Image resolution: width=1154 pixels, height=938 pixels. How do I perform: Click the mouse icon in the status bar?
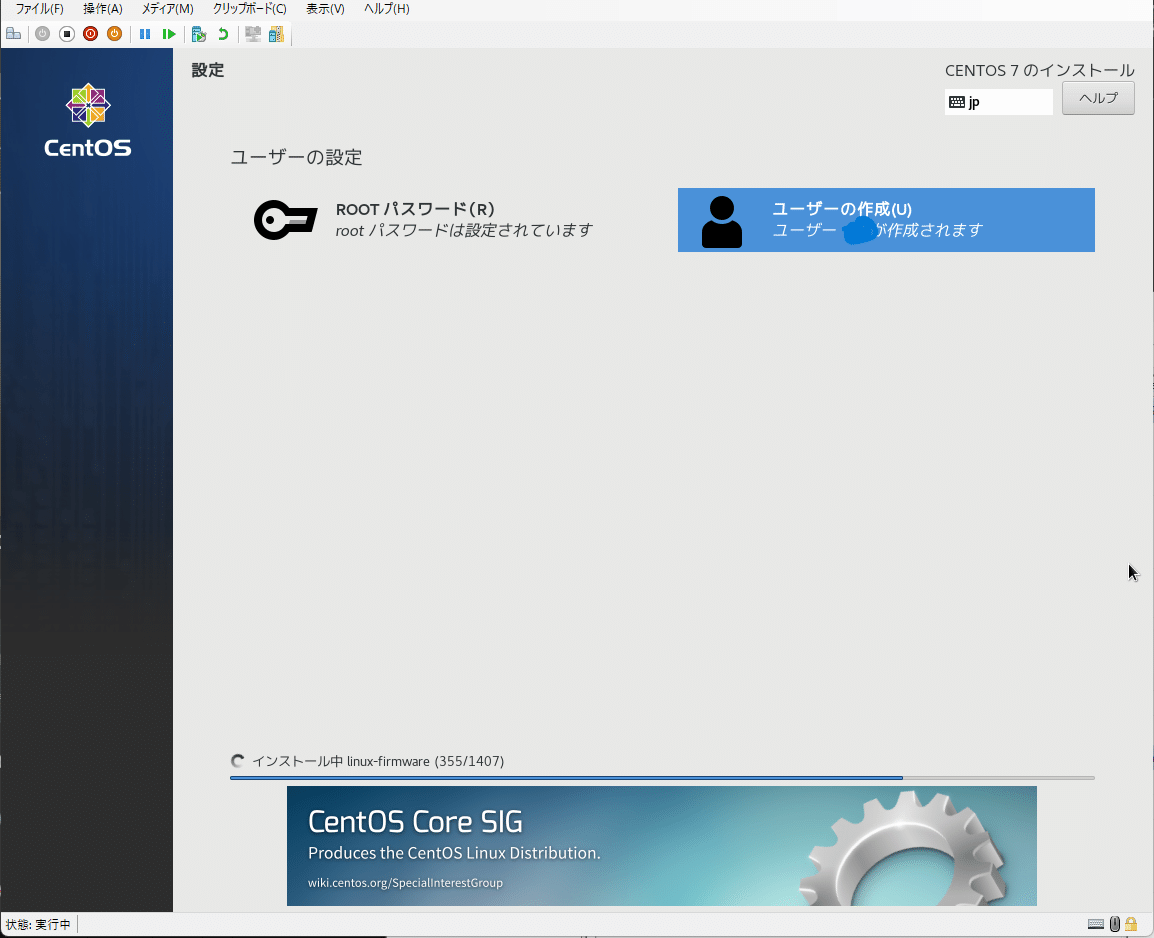click(1113, 924)
